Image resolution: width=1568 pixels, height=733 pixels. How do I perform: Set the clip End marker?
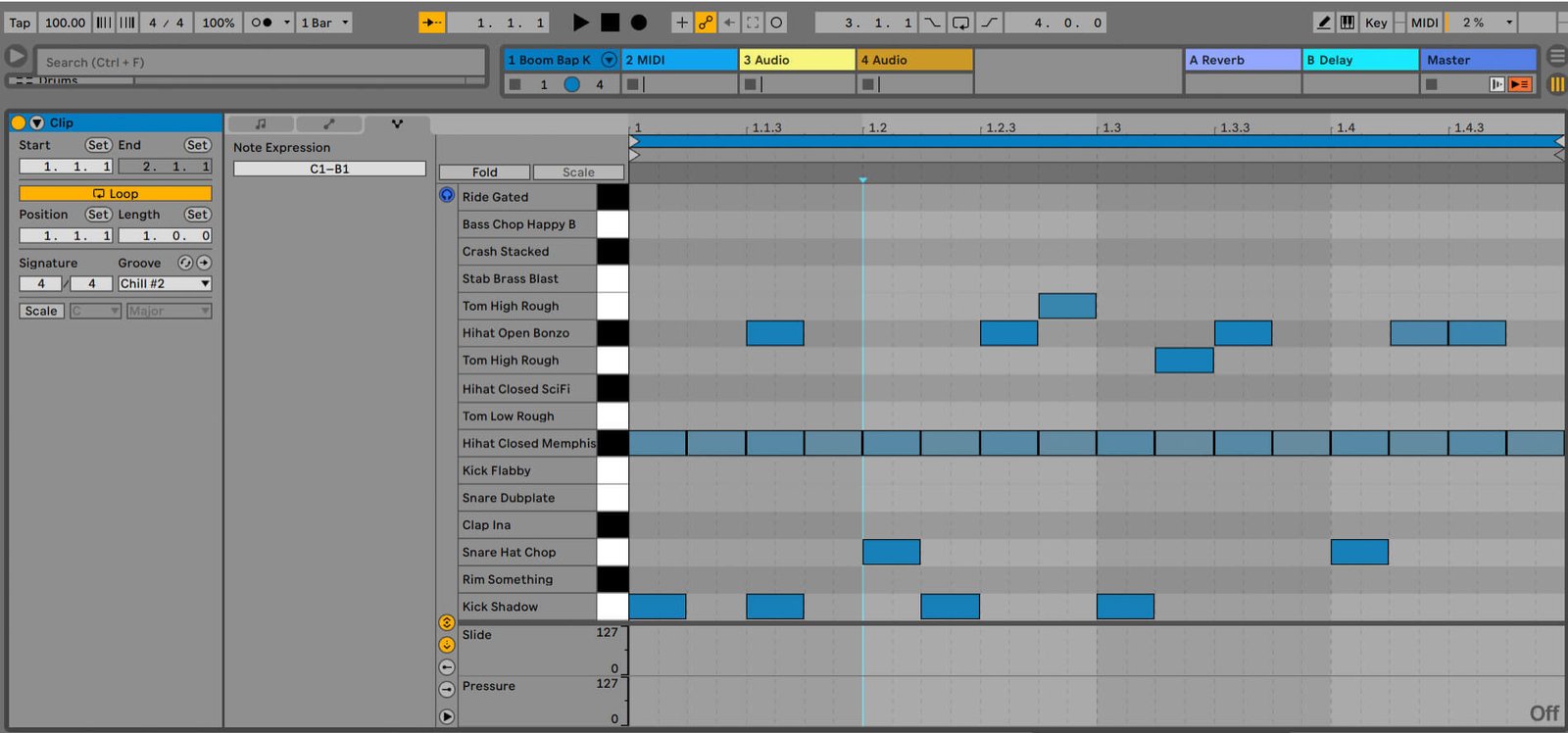pyautogui.click(x=197, y=145)
